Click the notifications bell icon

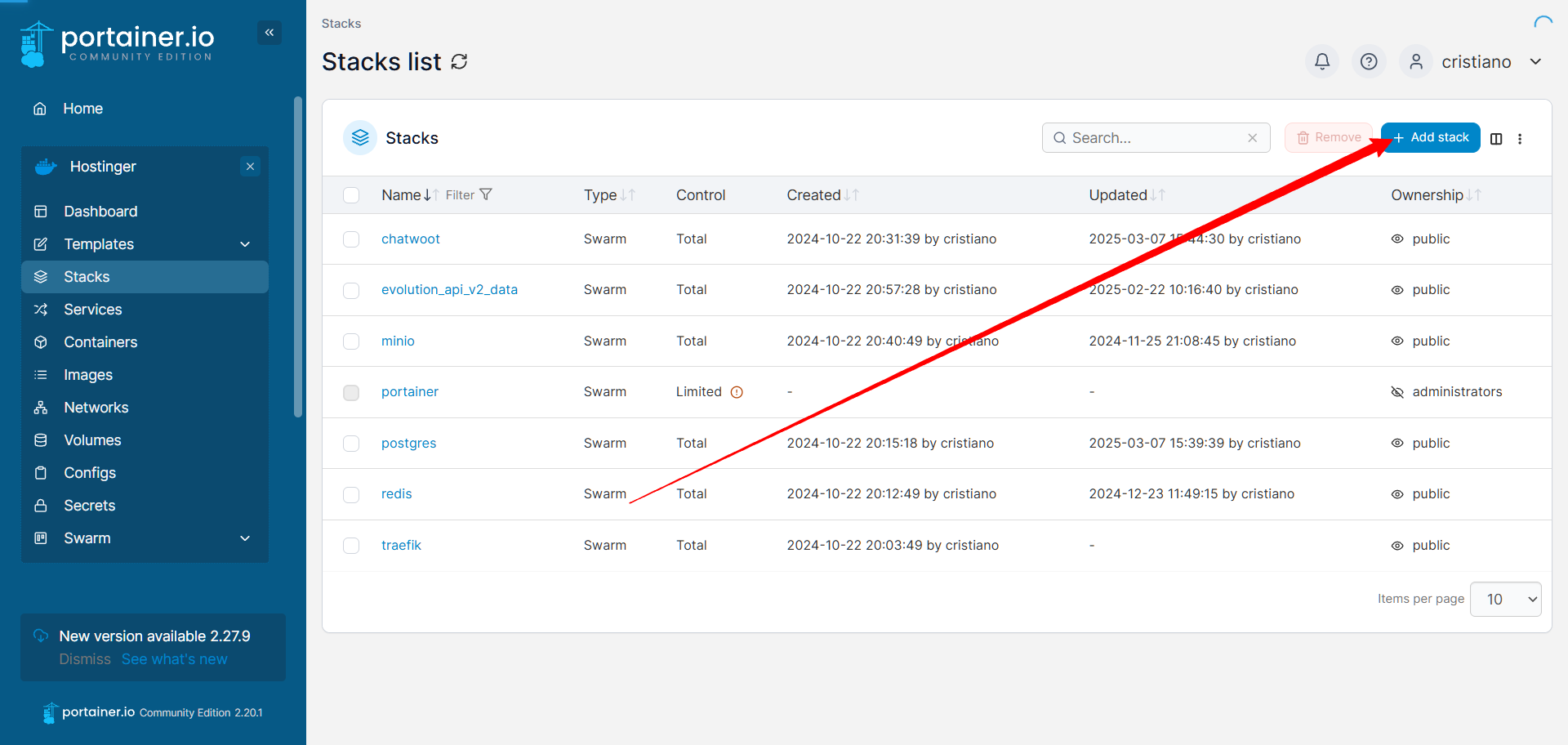coord(1321,61)
